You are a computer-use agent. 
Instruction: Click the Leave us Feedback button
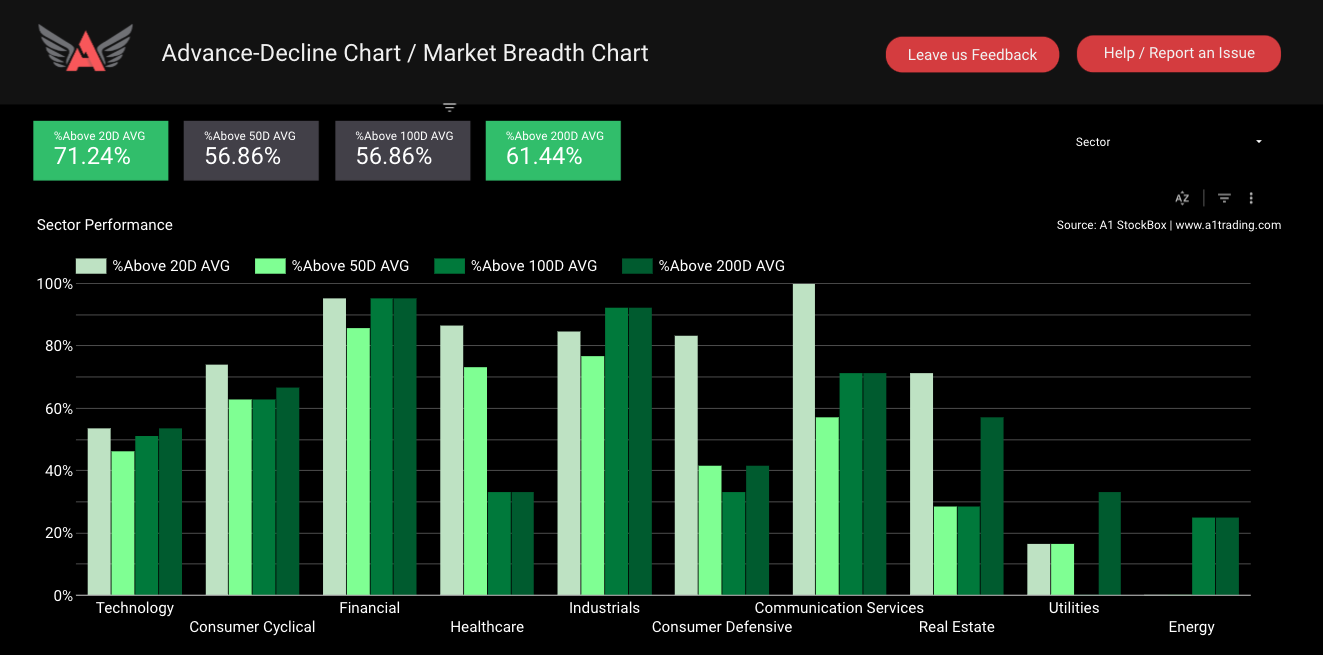tap(972, 54)
